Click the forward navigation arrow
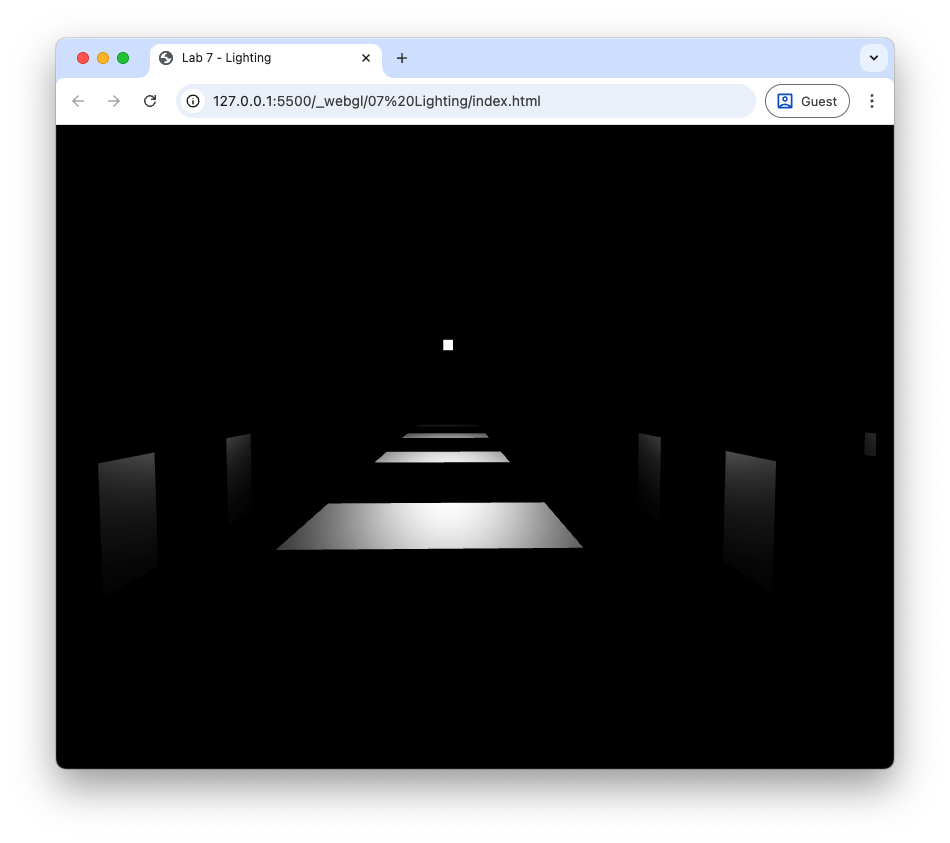The height and width of the screenshot is (843, 950). (x=114, y=101)
